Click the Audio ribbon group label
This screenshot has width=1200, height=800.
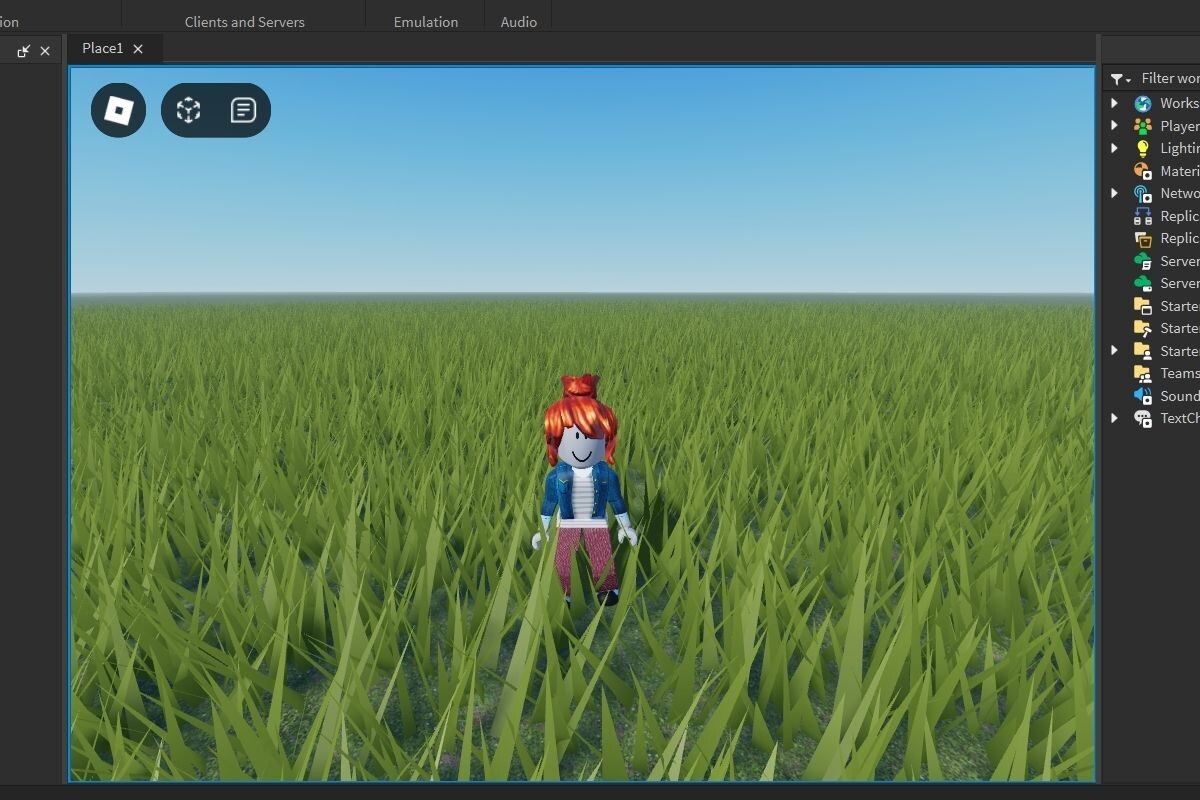click(519, 21)
